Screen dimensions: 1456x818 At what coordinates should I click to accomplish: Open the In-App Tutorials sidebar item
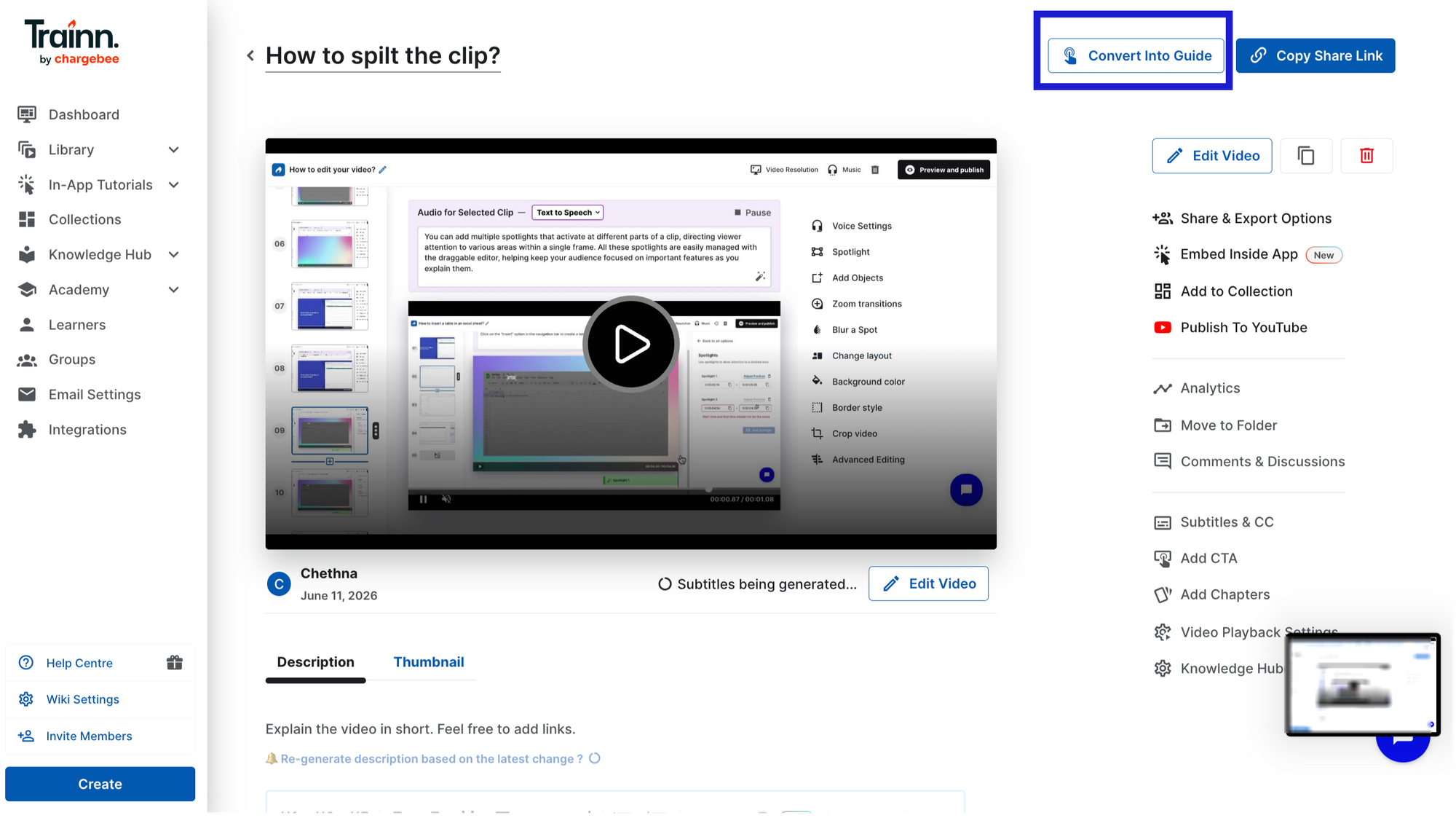coord(100,184)
